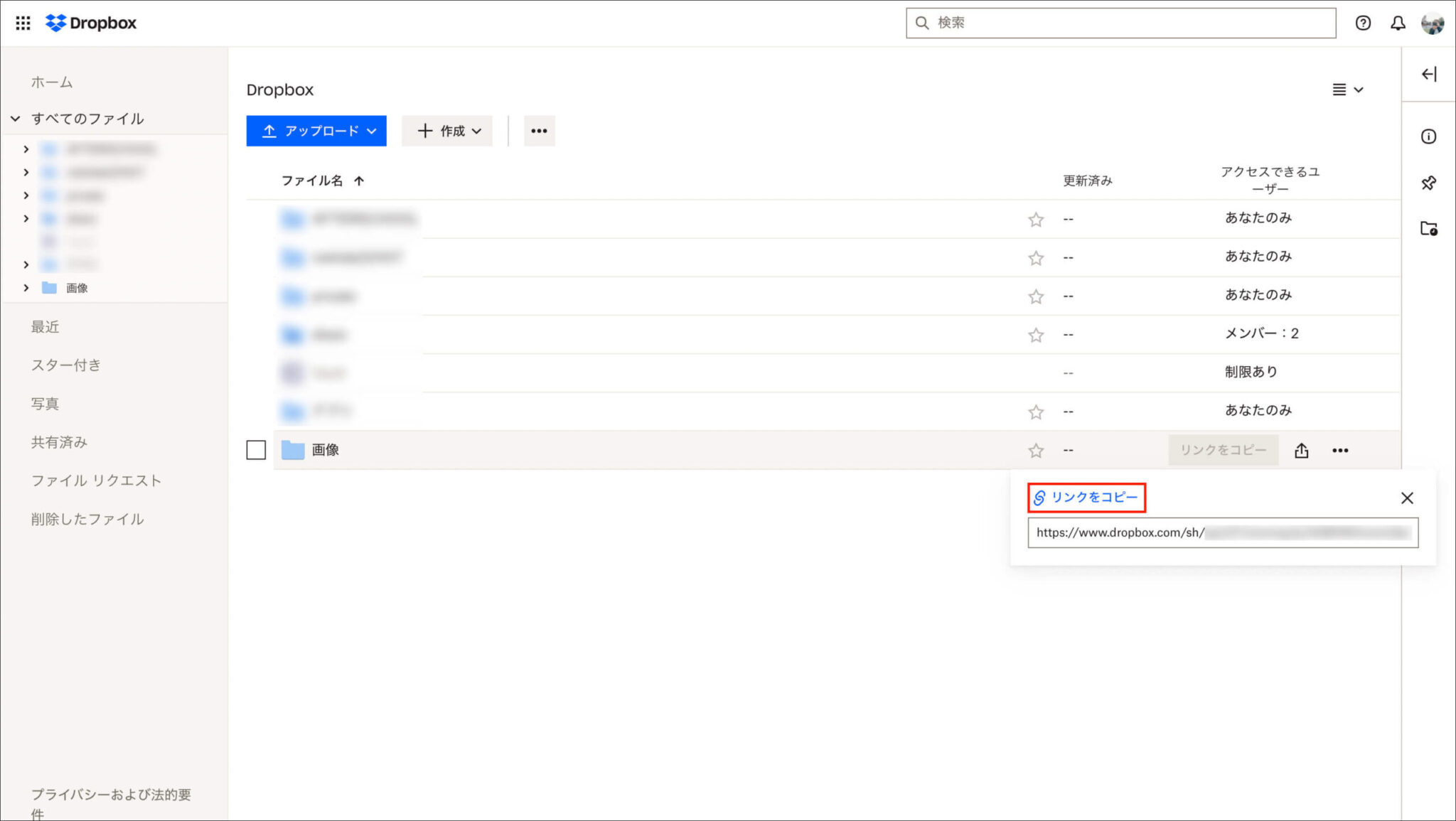Open the アップロード dropdown button
This screenshot has width=1456, height=821.
316,131
